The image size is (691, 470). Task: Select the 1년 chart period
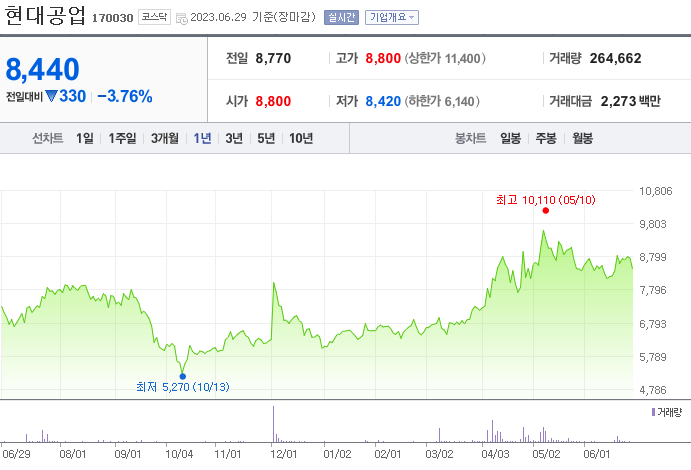(202, 138)
